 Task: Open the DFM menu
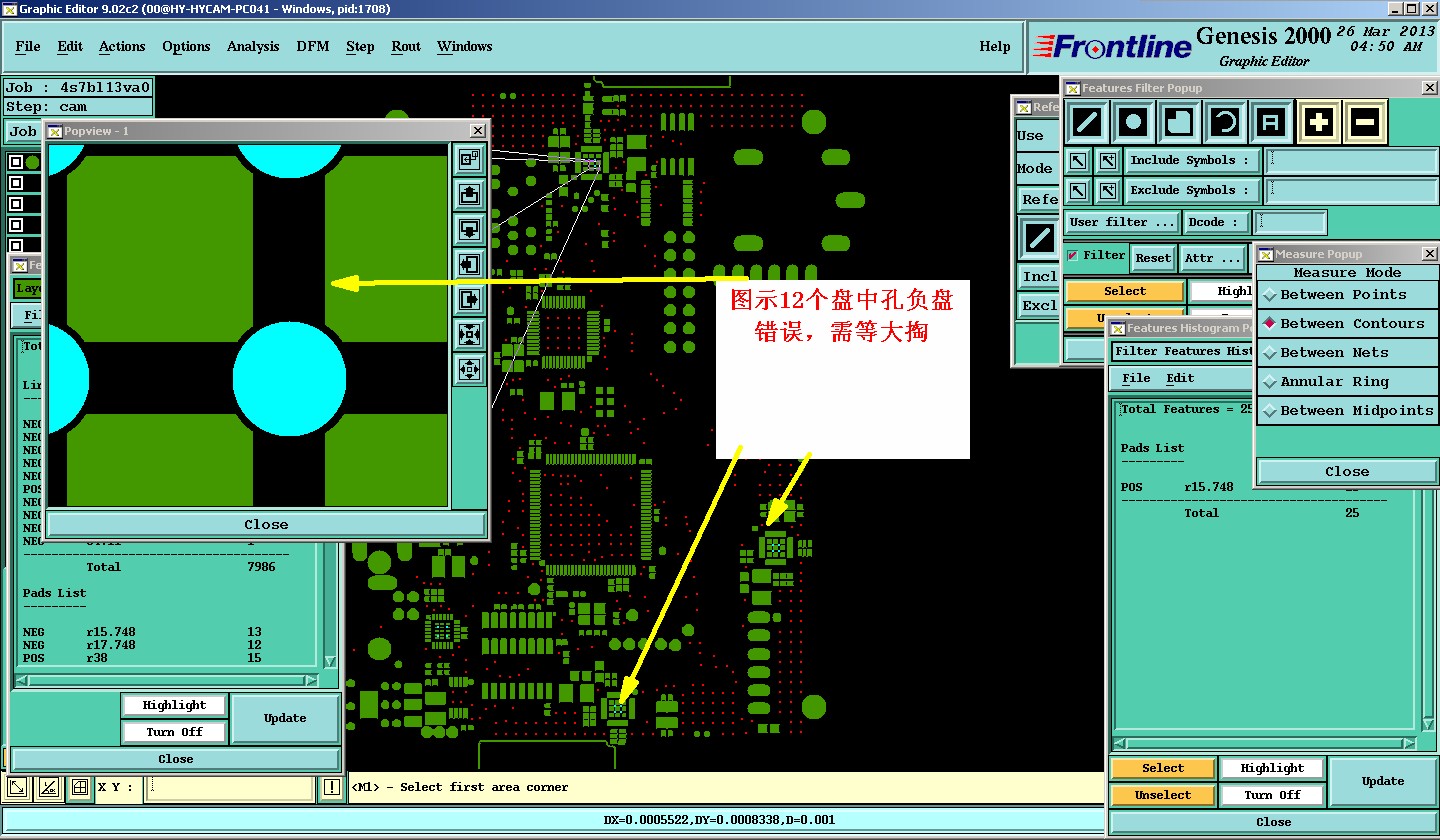313,47
